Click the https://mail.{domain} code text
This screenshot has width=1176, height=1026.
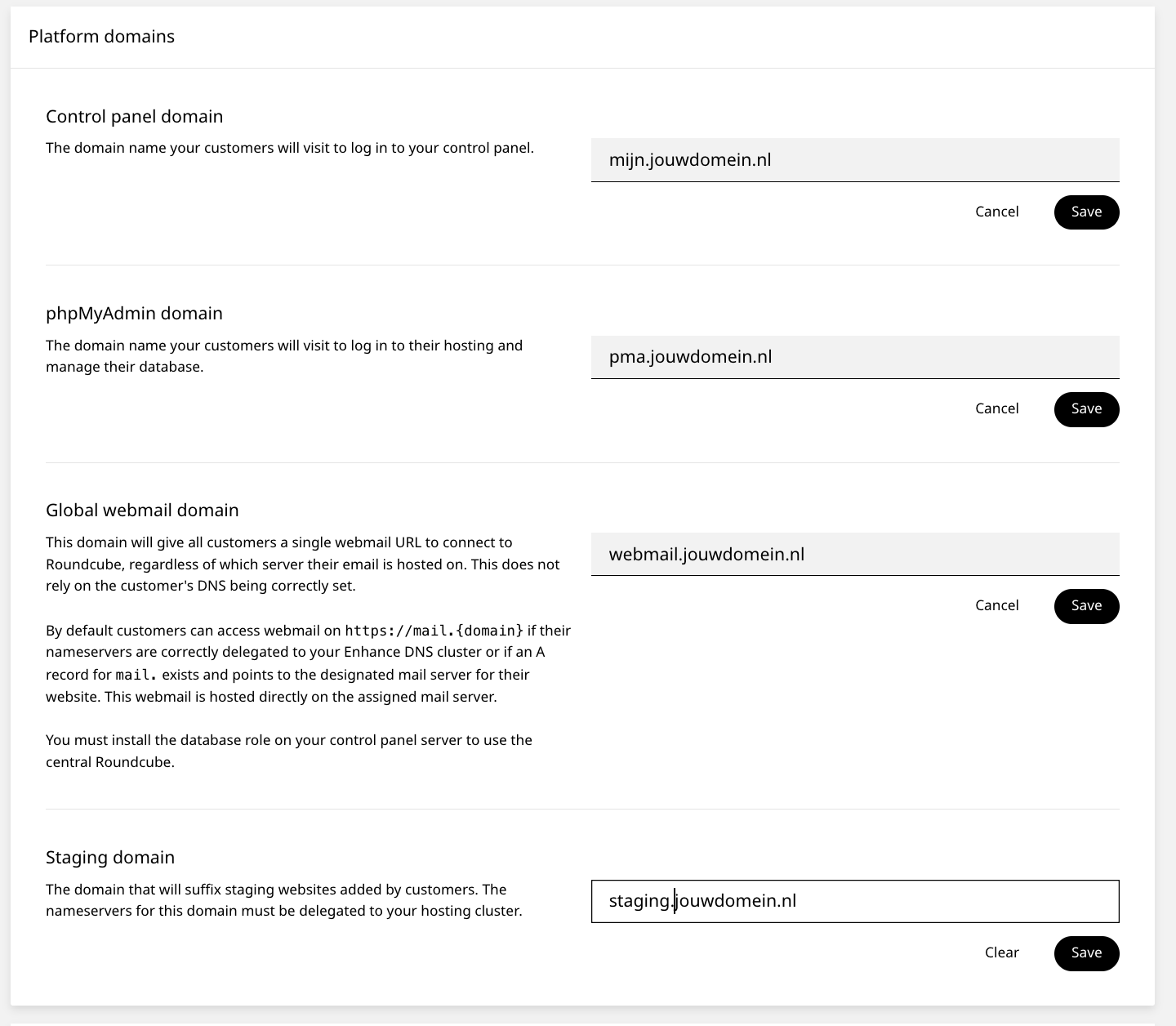point(434,631)
